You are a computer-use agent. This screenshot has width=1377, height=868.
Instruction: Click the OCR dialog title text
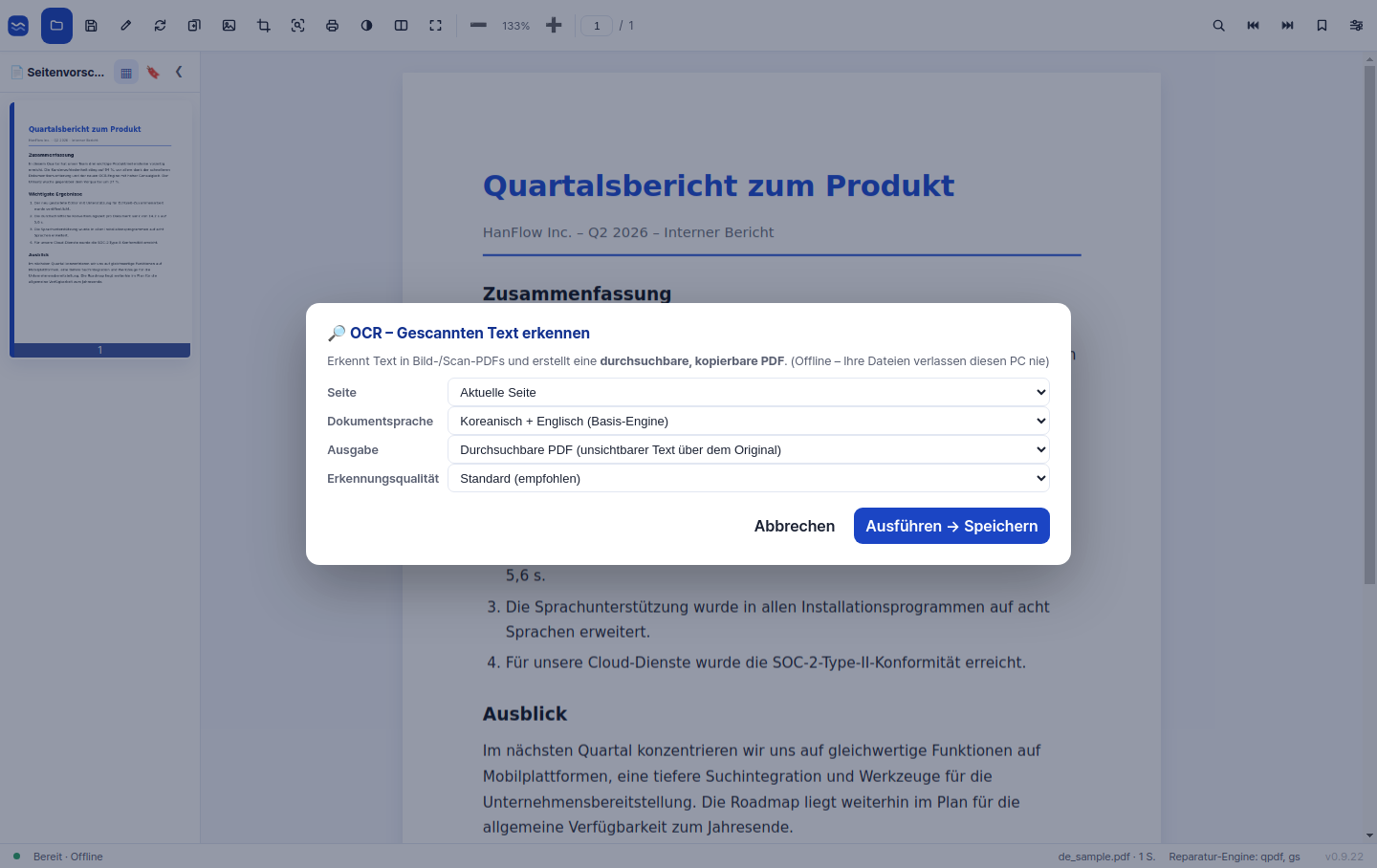tap(459, 333)
